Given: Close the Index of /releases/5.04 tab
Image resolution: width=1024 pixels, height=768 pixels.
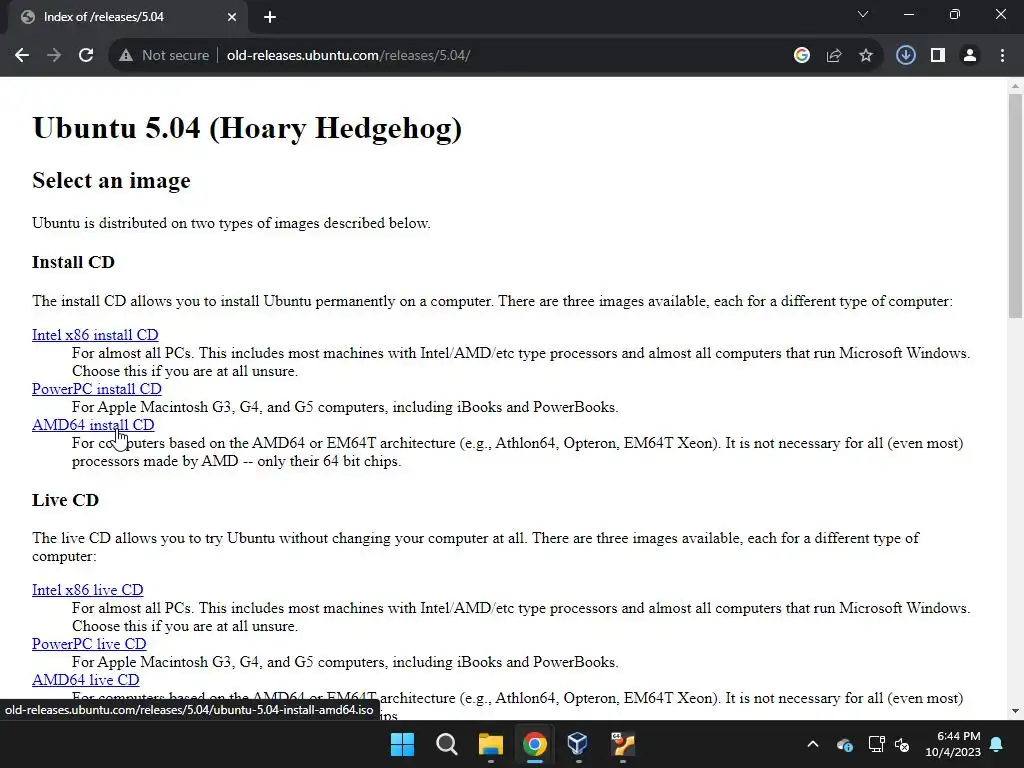Looking at the screenshot, I should click(232, 17).
